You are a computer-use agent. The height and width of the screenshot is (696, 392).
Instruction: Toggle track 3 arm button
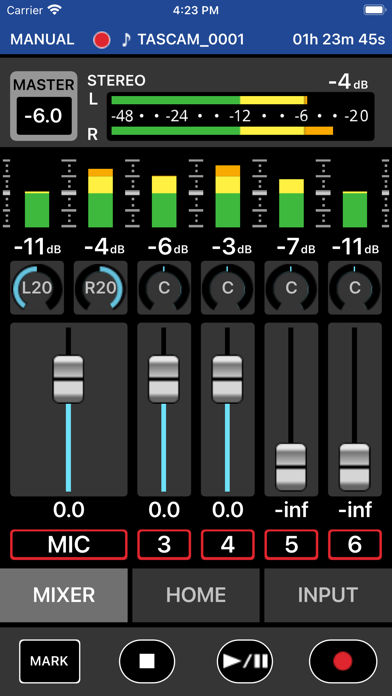(164, 544)
